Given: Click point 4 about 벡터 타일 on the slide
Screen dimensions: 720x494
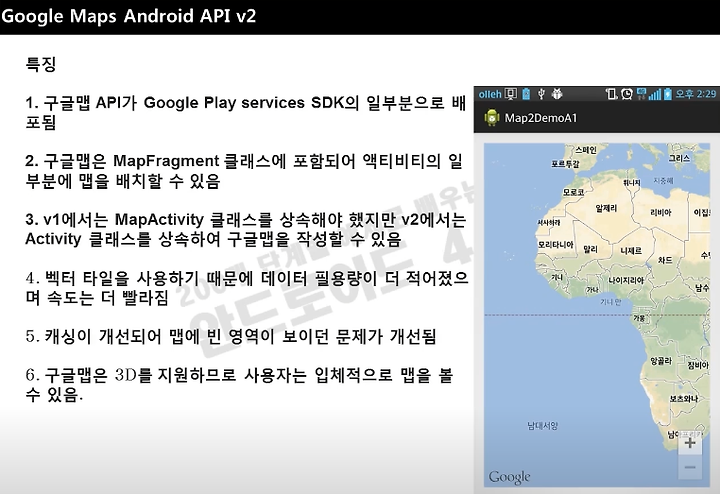Looking at the screenshot, I should coord(247,288).
